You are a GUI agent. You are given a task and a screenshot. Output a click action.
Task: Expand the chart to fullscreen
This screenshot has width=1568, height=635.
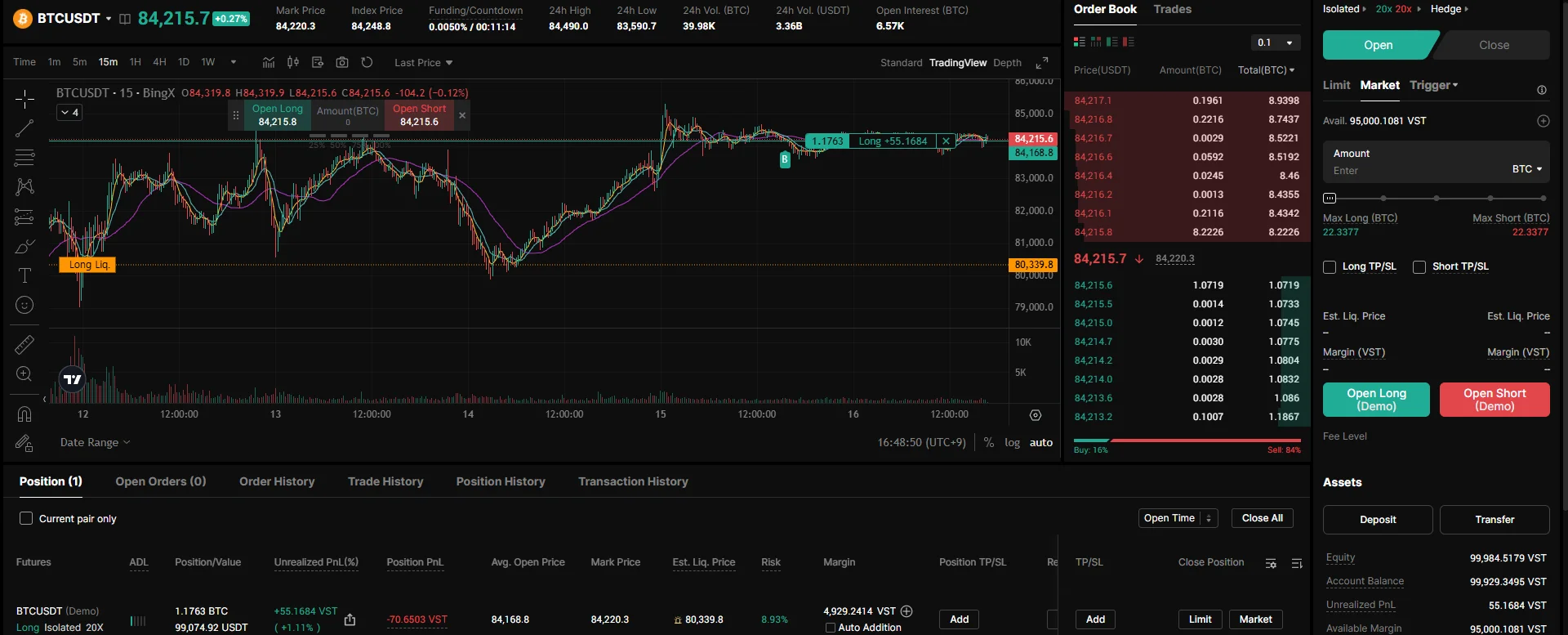[1042, 63]
